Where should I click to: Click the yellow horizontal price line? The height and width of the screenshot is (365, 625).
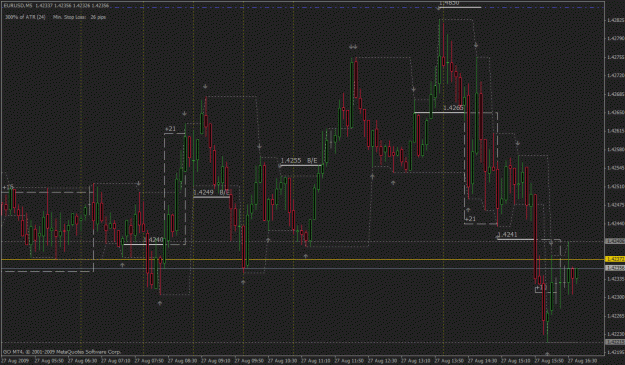[303, 259]
